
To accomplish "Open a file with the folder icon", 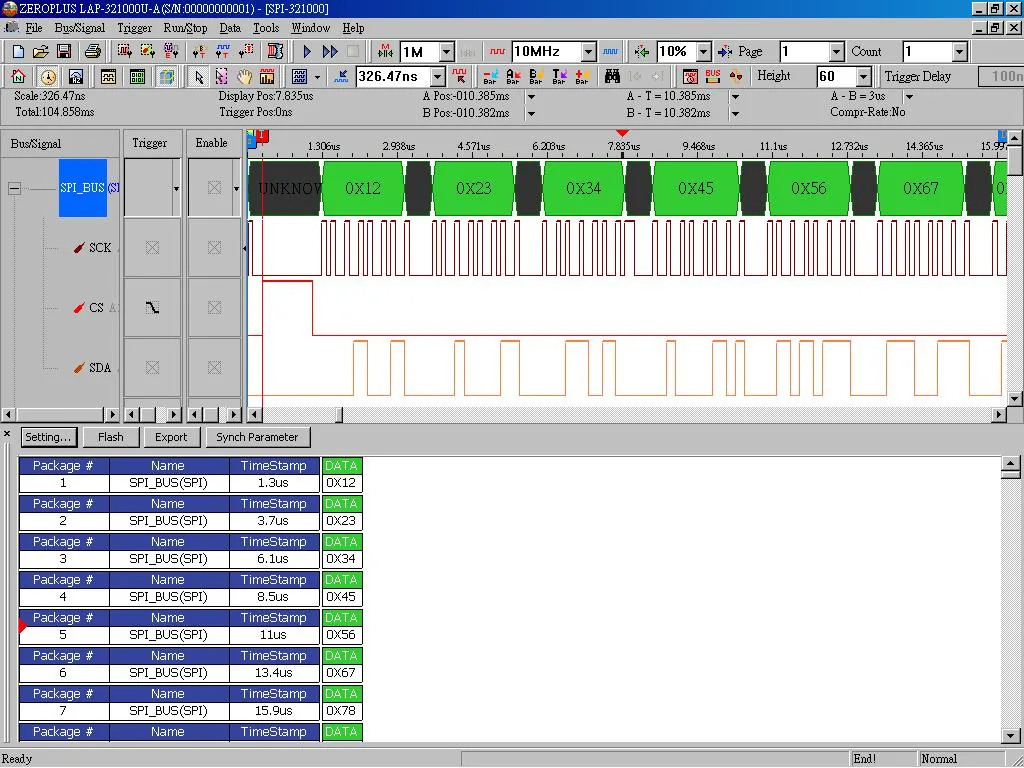I will click(40, 52).
